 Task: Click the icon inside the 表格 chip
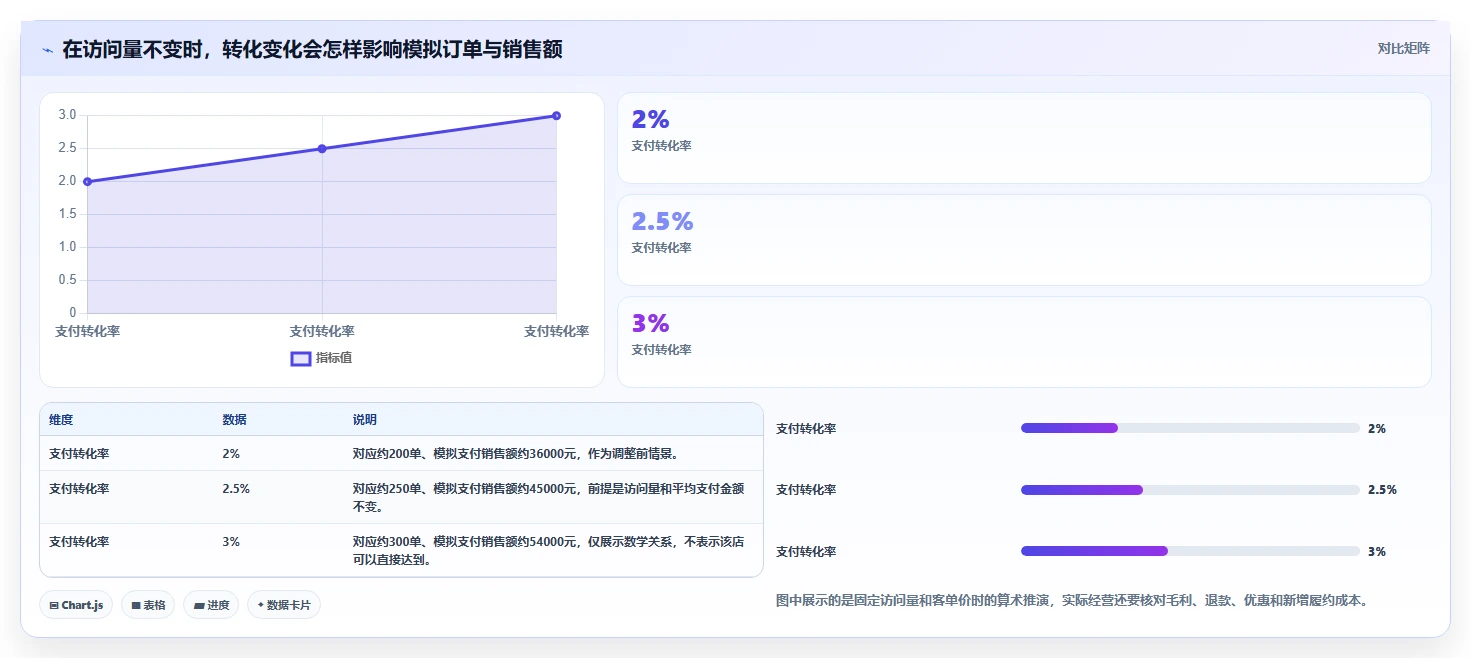coord(135,605)
